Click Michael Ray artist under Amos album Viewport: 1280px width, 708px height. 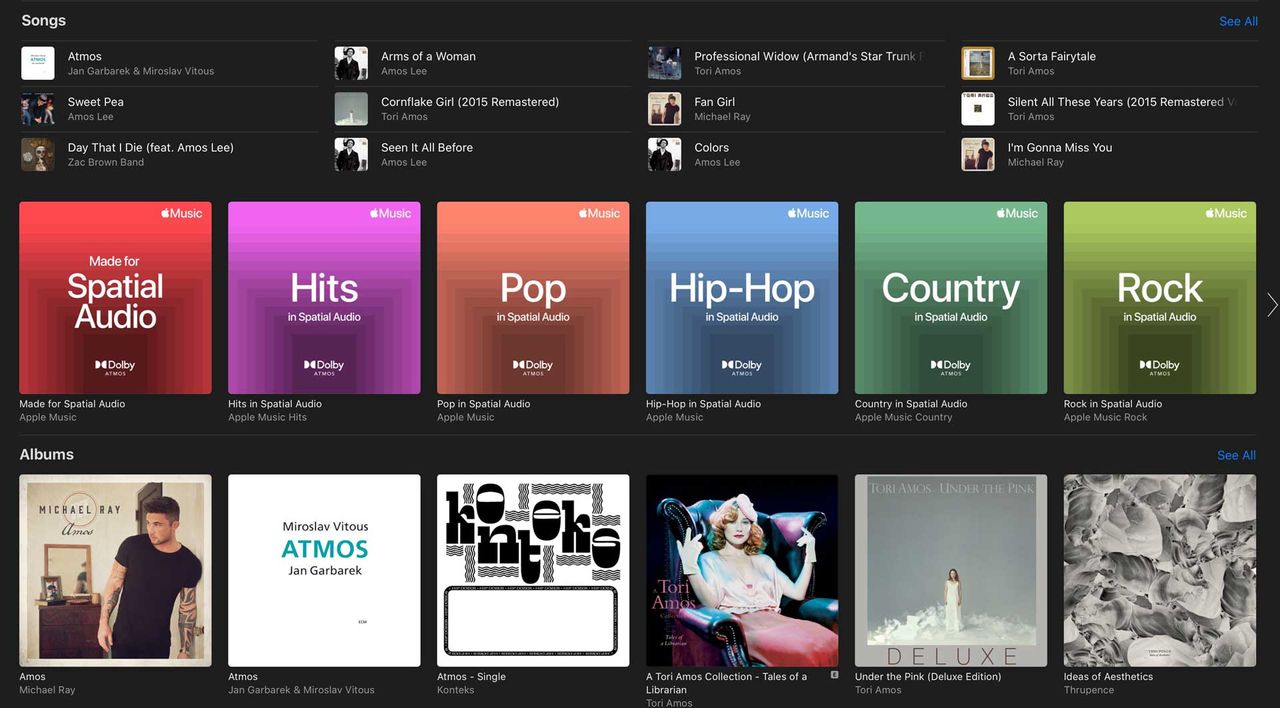click(47, 690)
